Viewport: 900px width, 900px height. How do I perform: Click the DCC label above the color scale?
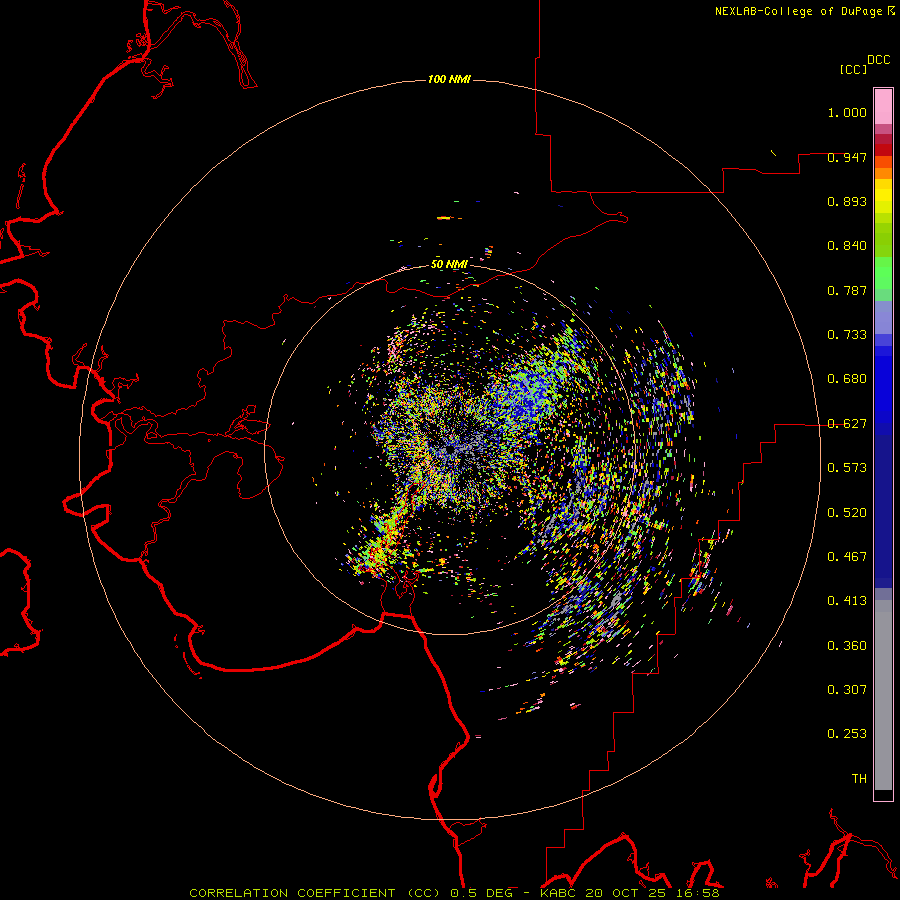(879, 60)
